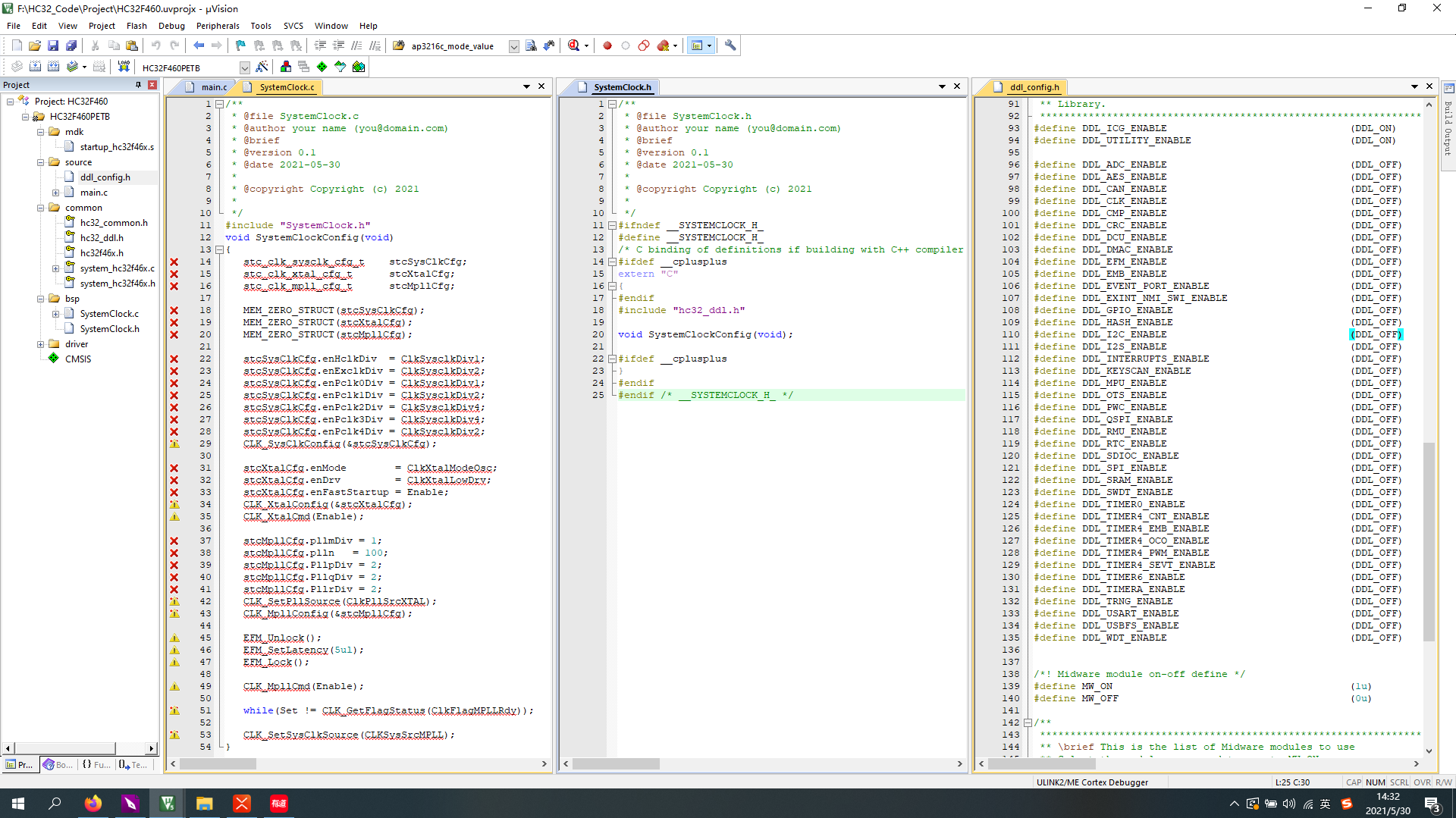Click Manage Project Items icon
Image resolution: width=1456 pixels, height=818 pixels.
286,67
